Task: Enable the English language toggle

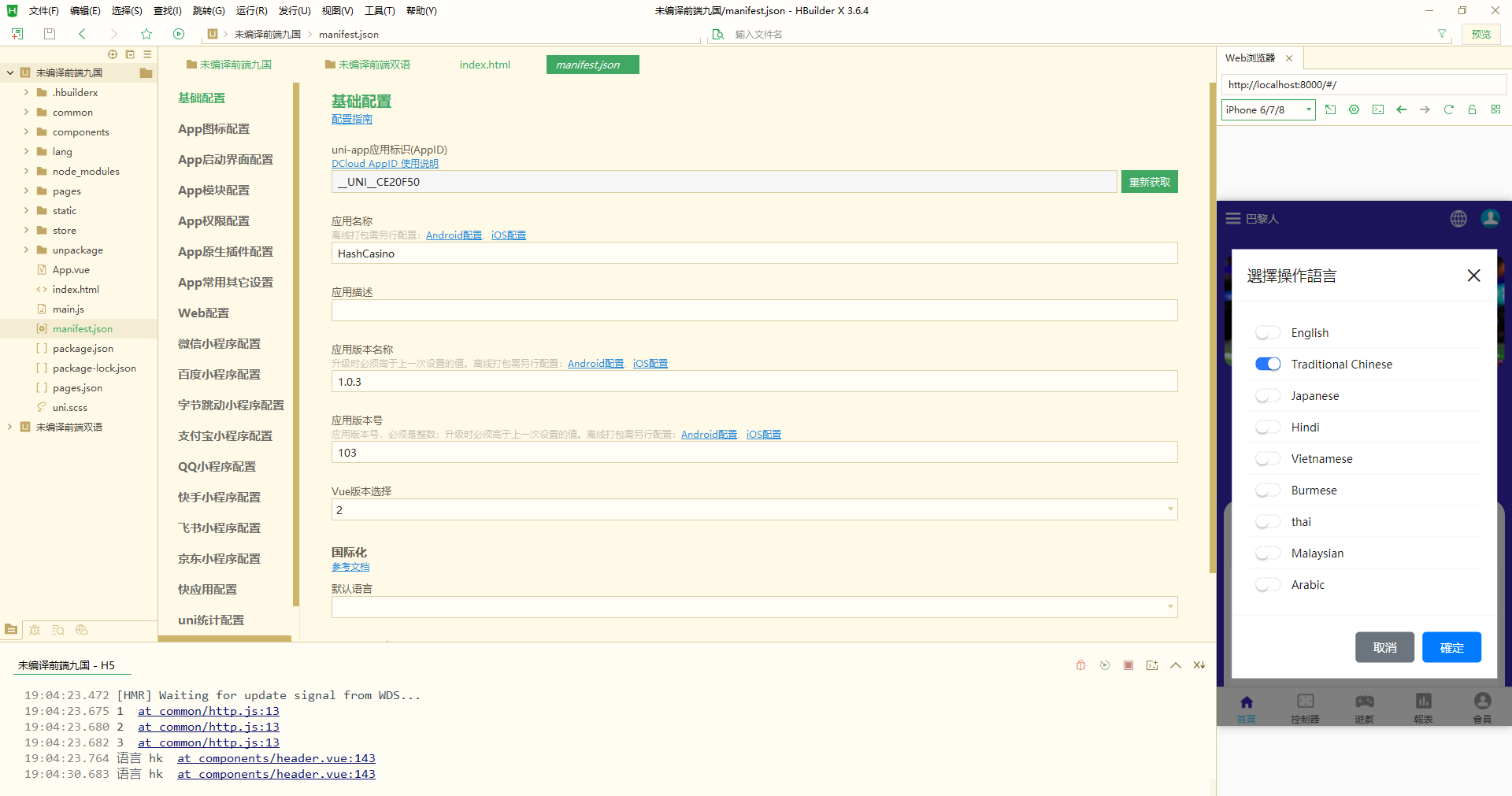Action: click(1268, 333)
